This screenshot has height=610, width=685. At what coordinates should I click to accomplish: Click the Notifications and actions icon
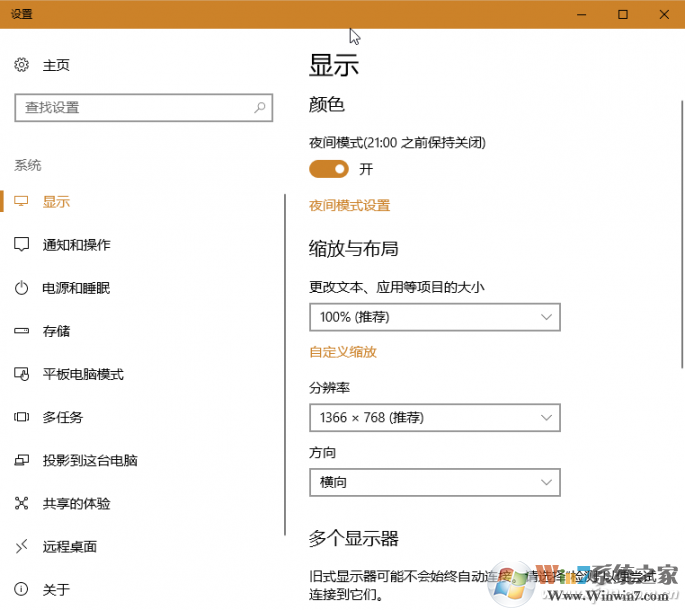[x=22, y=245]
